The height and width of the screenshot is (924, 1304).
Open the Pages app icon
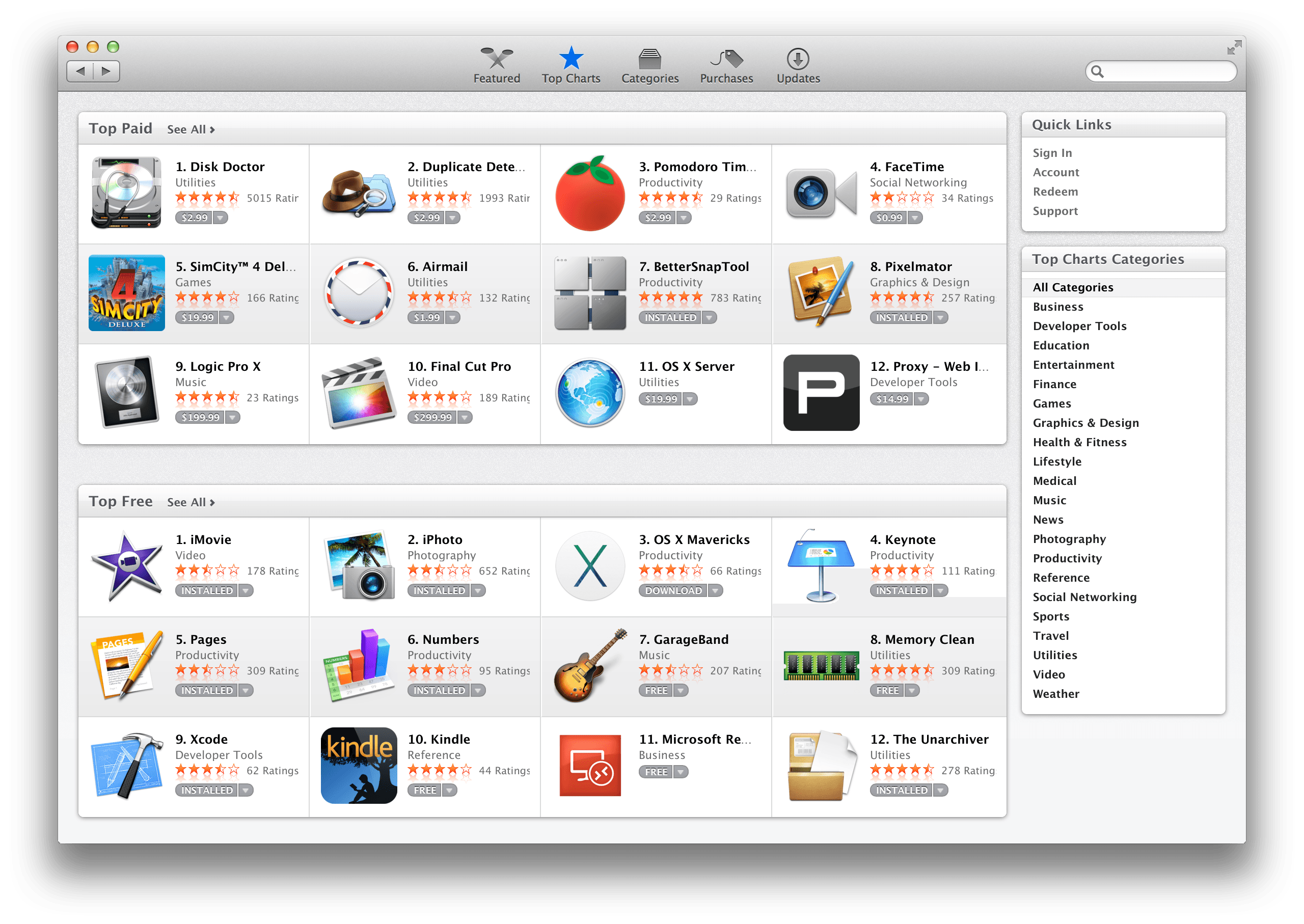click(x=126, y=666)
